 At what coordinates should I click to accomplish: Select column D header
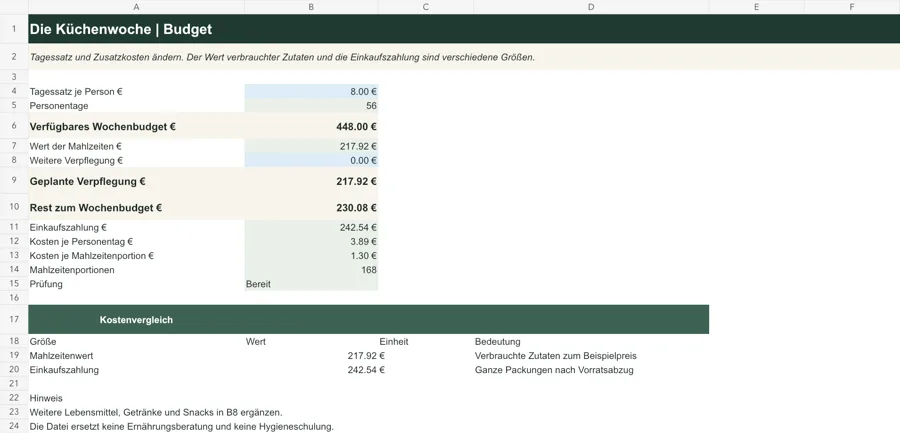pos(591,7)
